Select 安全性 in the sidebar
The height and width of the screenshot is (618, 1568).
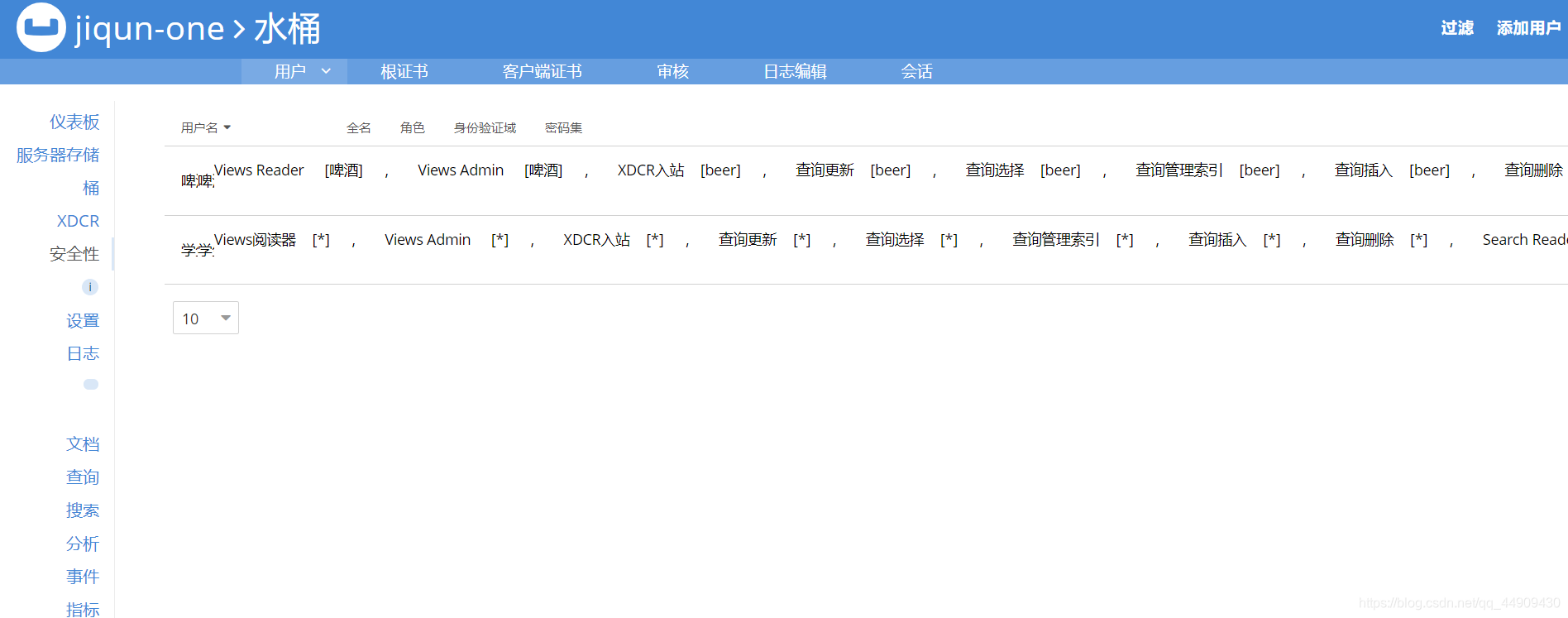click(x=74, y=254)
